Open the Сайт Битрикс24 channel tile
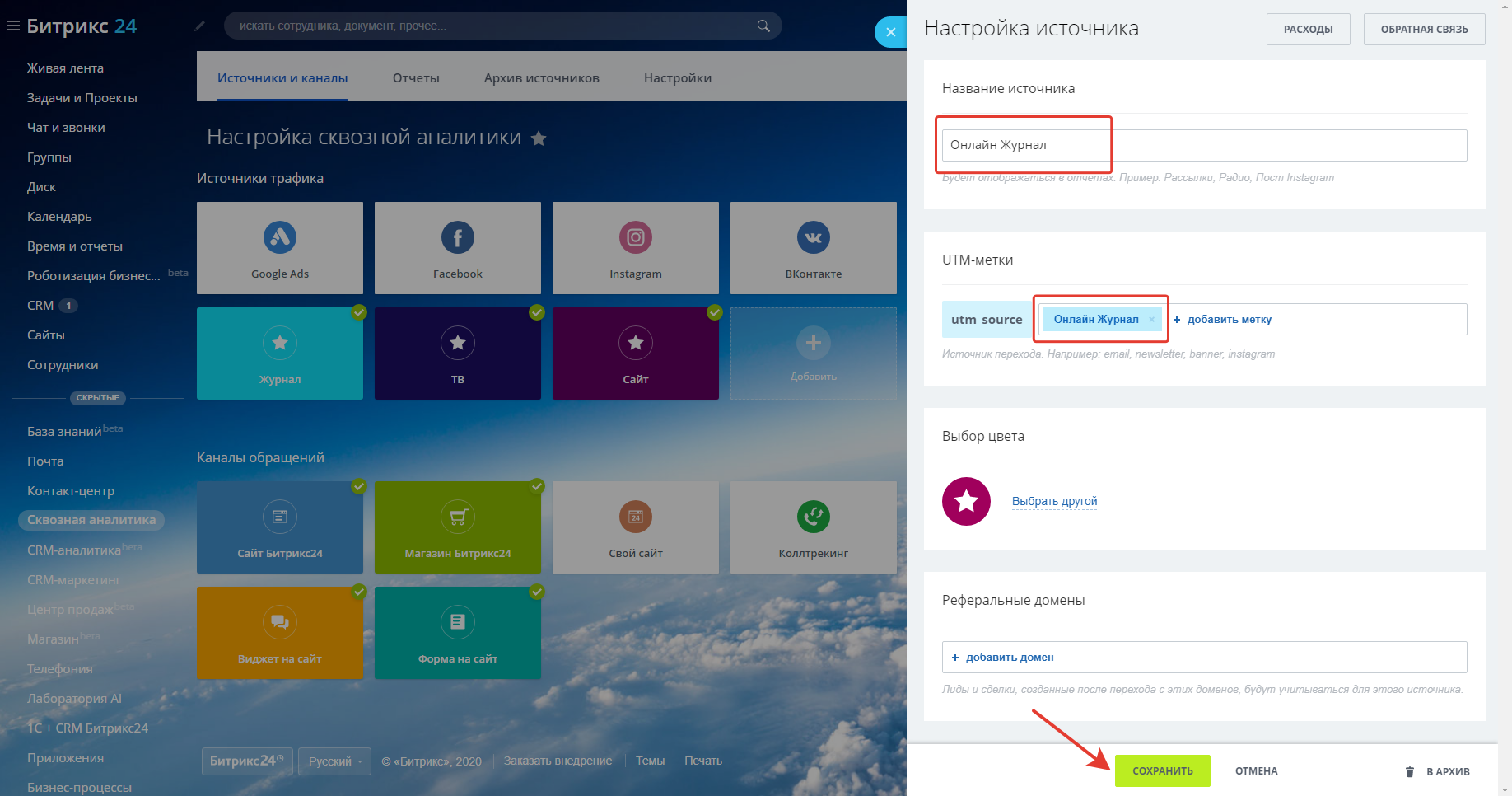 (x=280, y=527)
